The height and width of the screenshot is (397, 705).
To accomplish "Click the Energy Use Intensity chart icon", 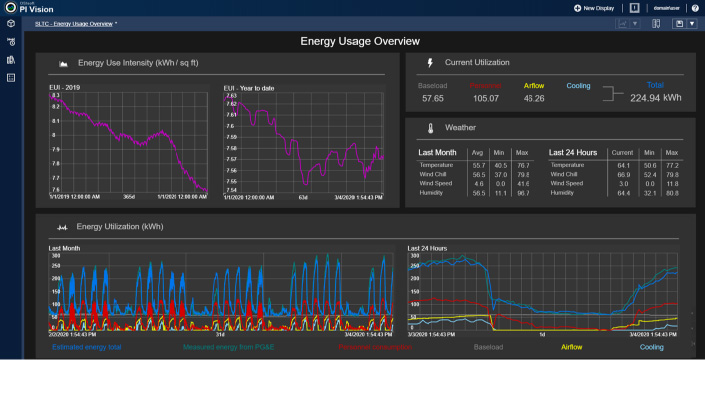I will (63, 64).
